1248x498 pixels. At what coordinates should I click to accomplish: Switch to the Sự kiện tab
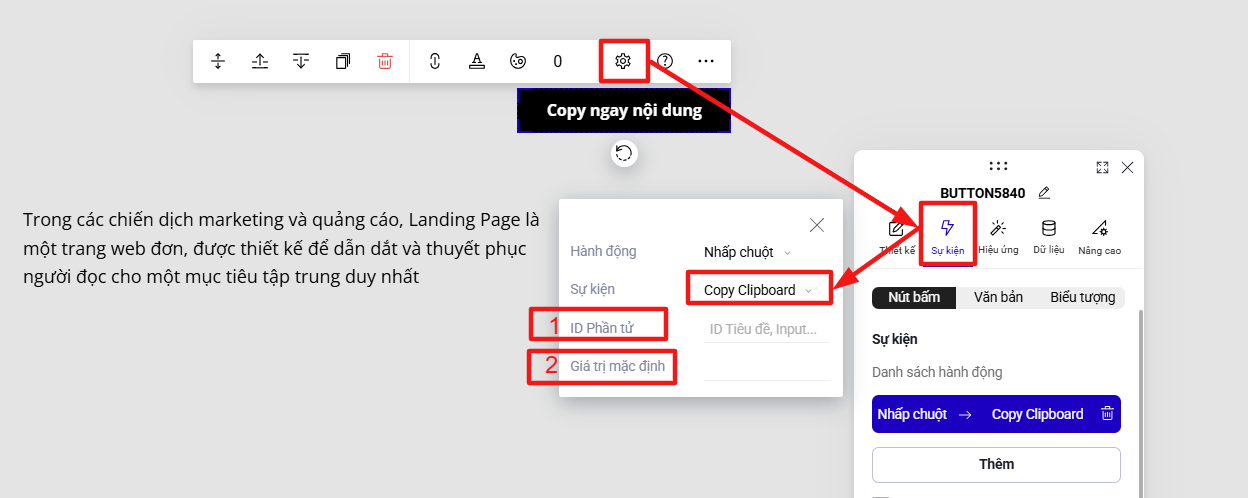pos(948,237)
